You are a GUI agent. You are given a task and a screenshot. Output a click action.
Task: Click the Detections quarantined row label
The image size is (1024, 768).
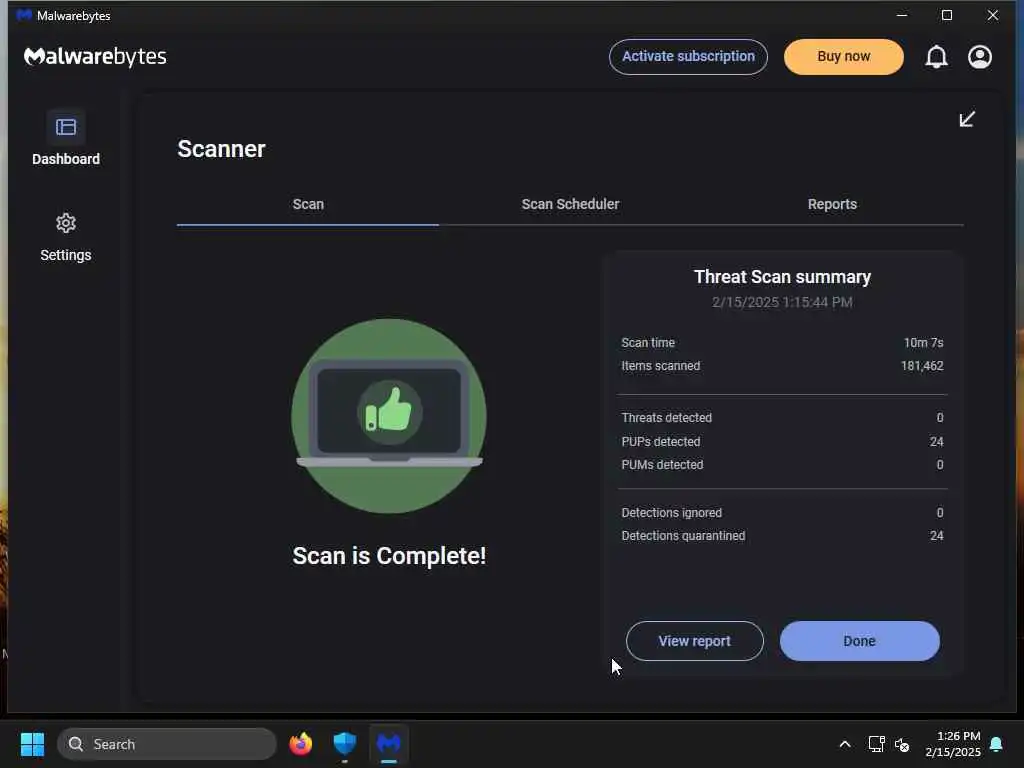[683, 536]
